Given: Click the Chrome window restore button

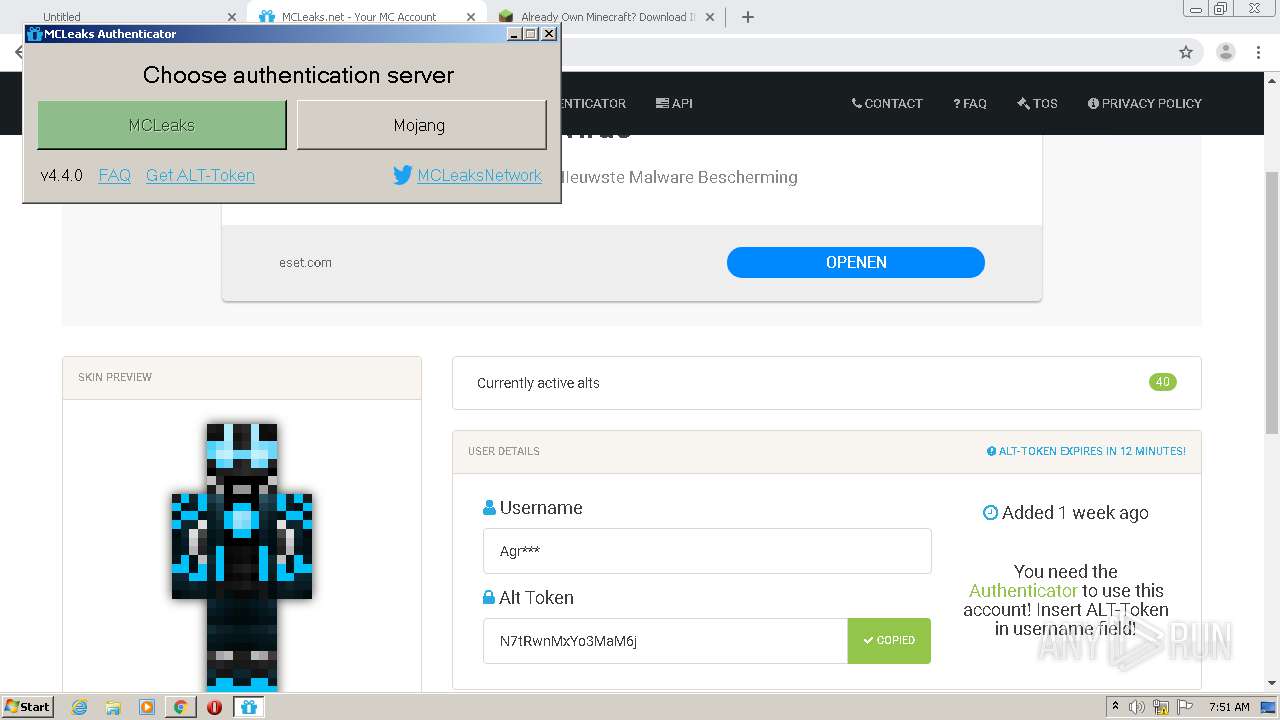Looking at the screenshot, I should [x=1220, y=9].
